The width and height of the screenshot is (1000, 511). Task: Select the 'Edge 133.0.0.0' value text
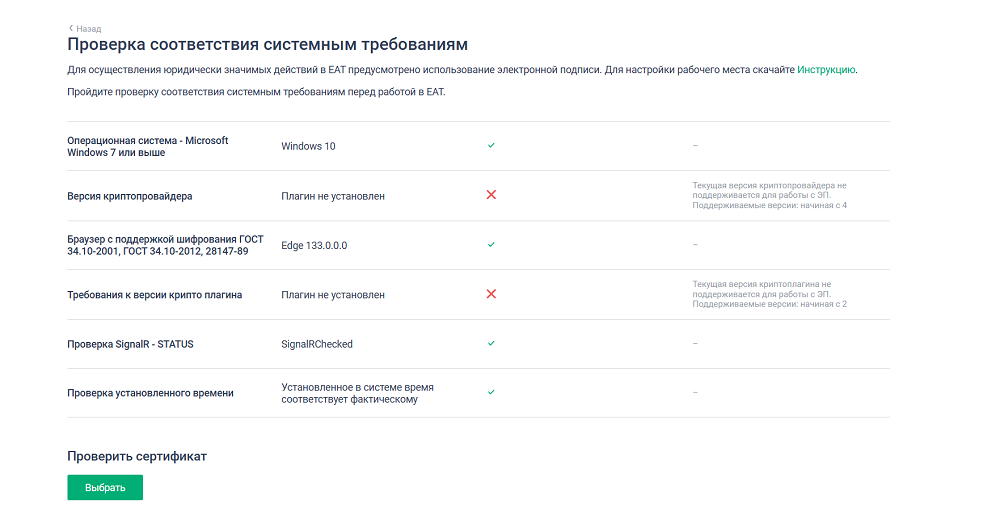314,246
